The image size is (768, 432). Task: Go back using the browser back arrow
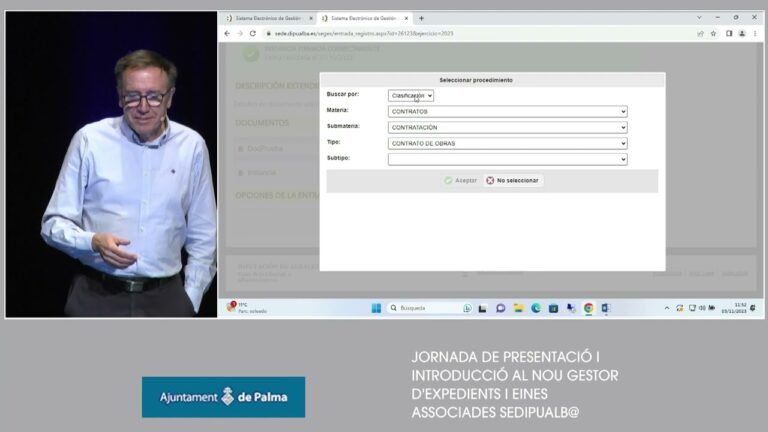pyautogui.click(x=227, y=33)
